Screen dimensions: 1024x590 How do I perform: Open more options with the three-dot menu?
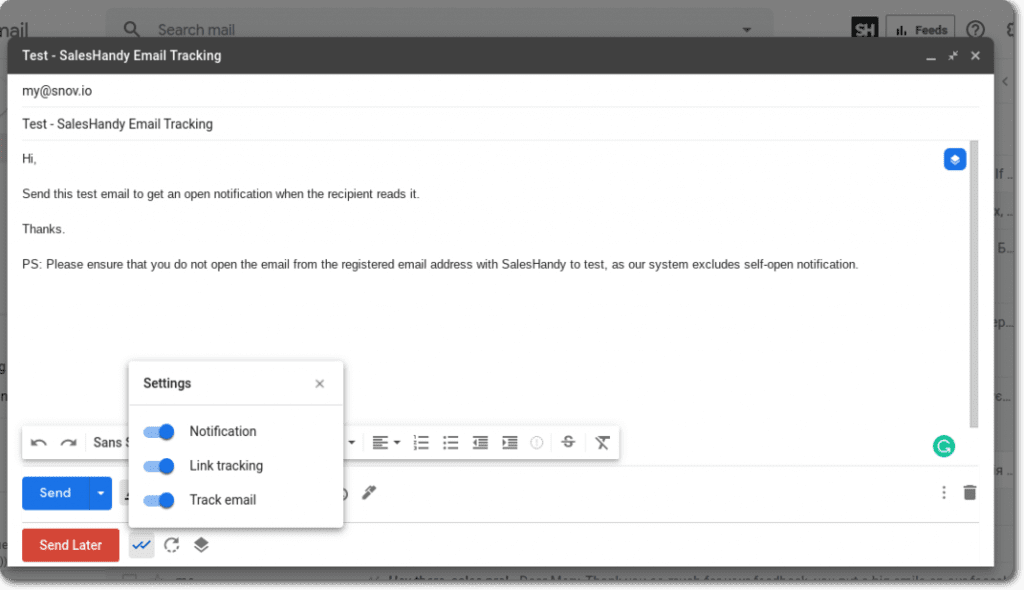click(x=943, y=492)
